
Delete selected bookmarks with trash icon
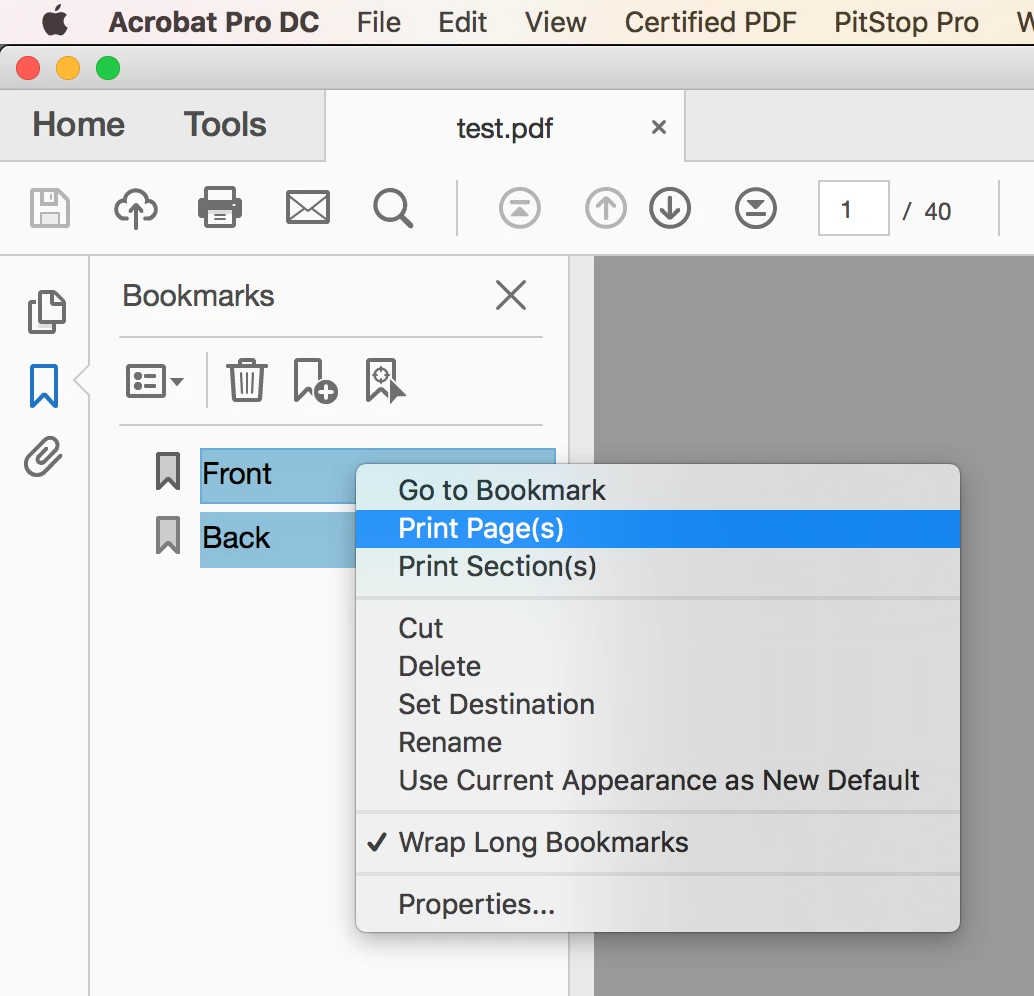tap(247, 380)
